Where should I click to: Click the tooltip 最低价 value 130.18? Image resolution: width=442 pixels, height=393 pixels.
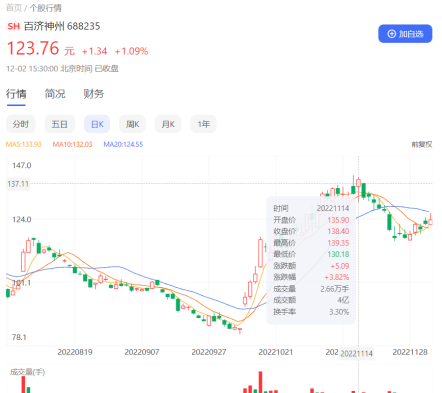click(x=338, y=254)
